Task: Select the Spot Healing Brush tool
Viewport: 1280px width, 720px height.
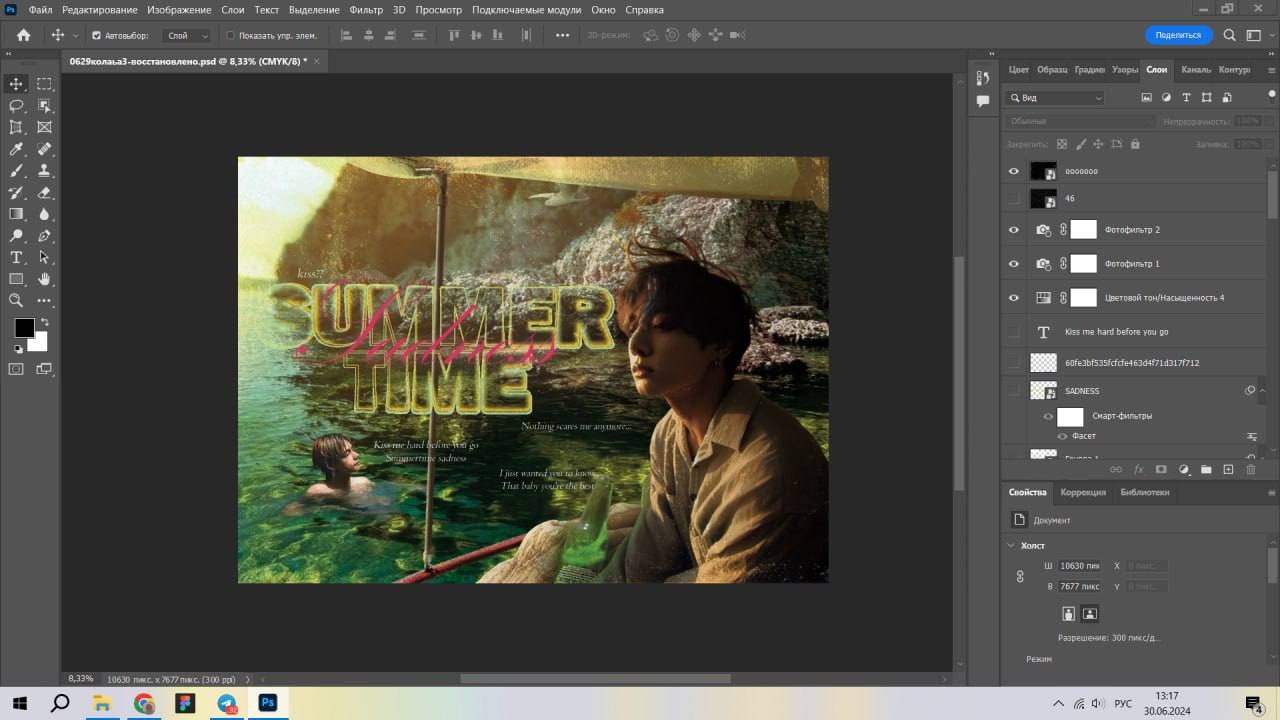Action: tap(44, 149)
